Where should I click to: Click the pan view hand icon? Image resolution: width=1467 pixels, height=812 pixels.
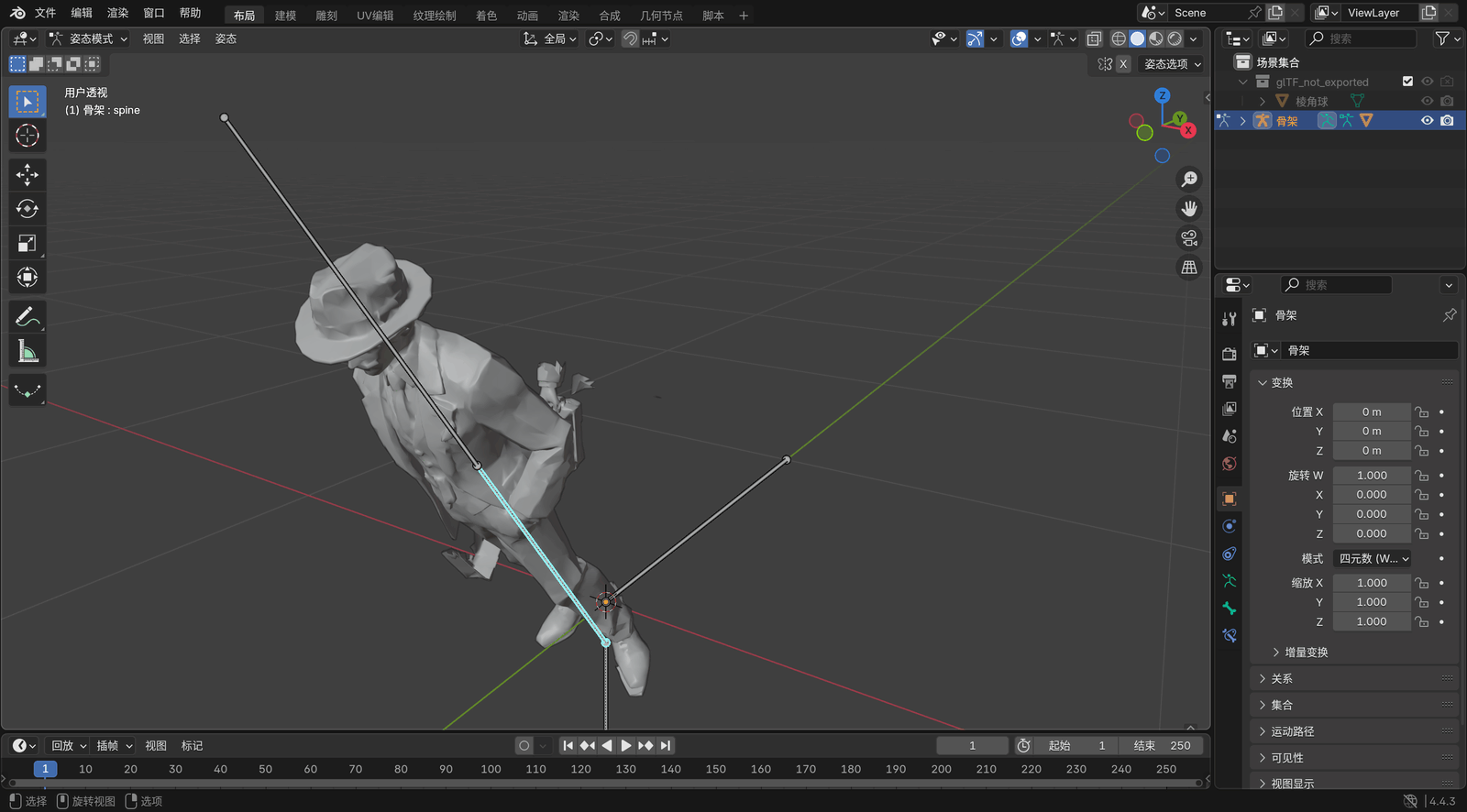pos(1189,208)
